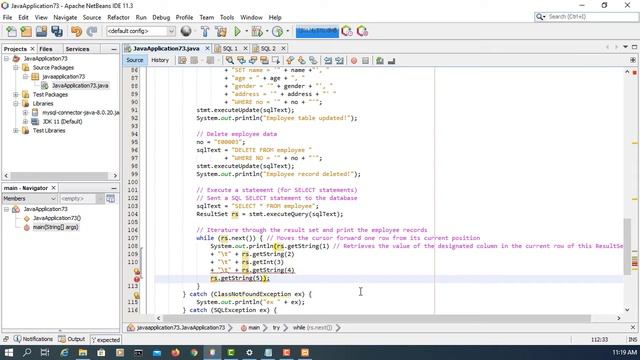
Task: Click the Profile Project icon
Action: (x=278, y=31)
